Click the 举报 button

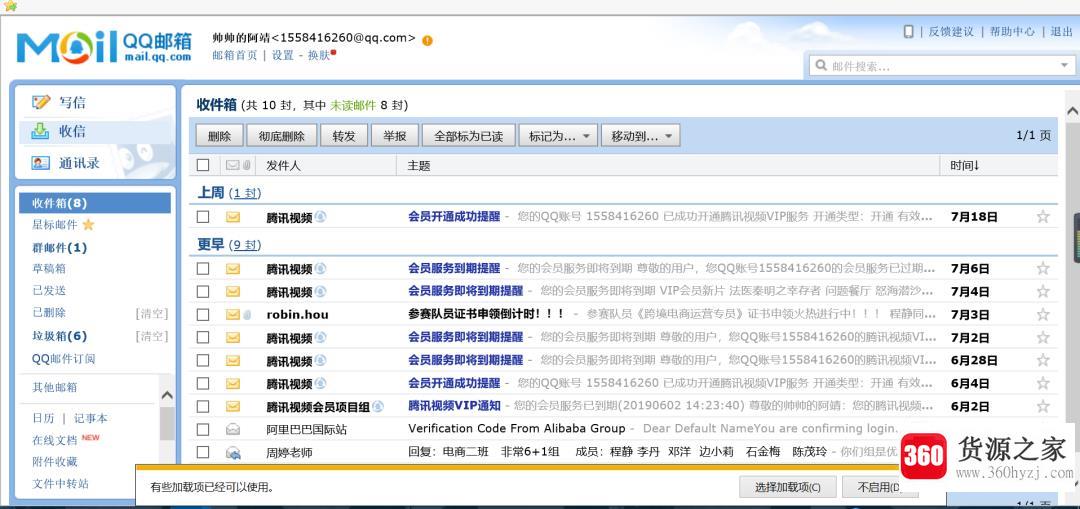394,136
